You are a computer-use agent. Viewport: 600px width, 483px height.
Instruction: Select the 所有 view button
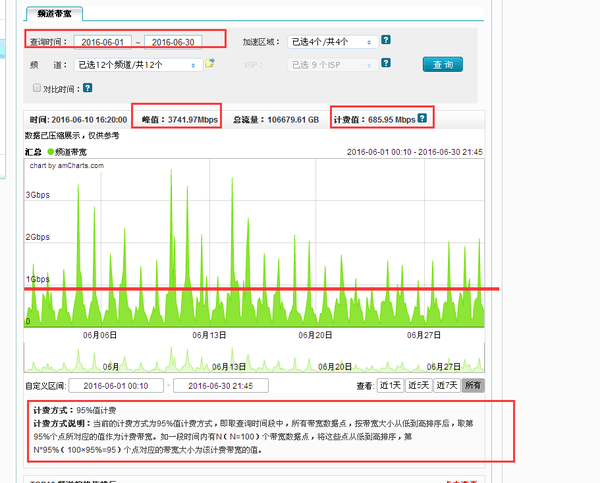473,385
